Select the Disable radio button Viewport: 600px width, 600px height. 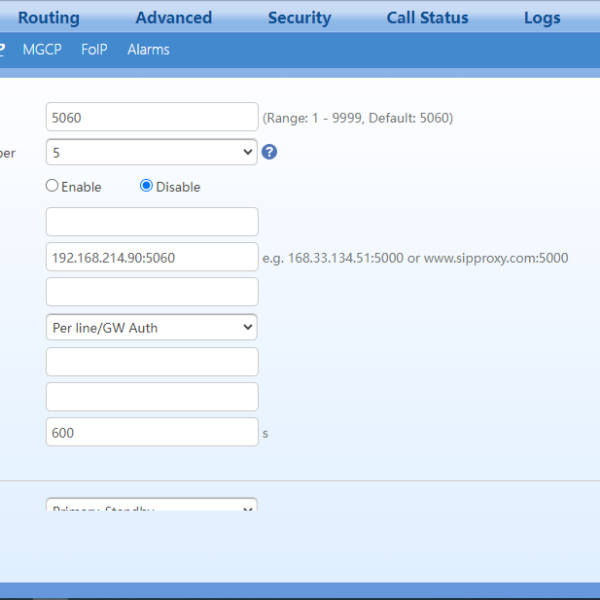click(146, 186)
